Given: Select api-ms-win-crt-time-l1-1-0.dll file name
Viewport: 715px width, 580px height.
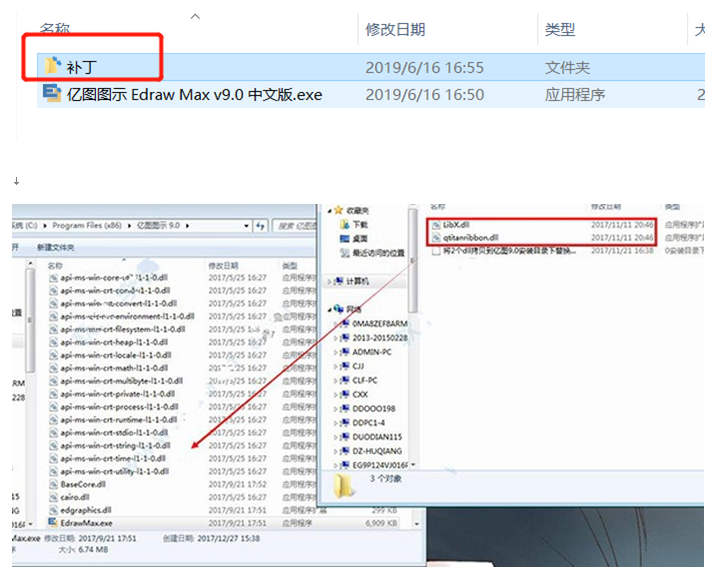Looking at the screenshot, I should click(x=113, y=458).
